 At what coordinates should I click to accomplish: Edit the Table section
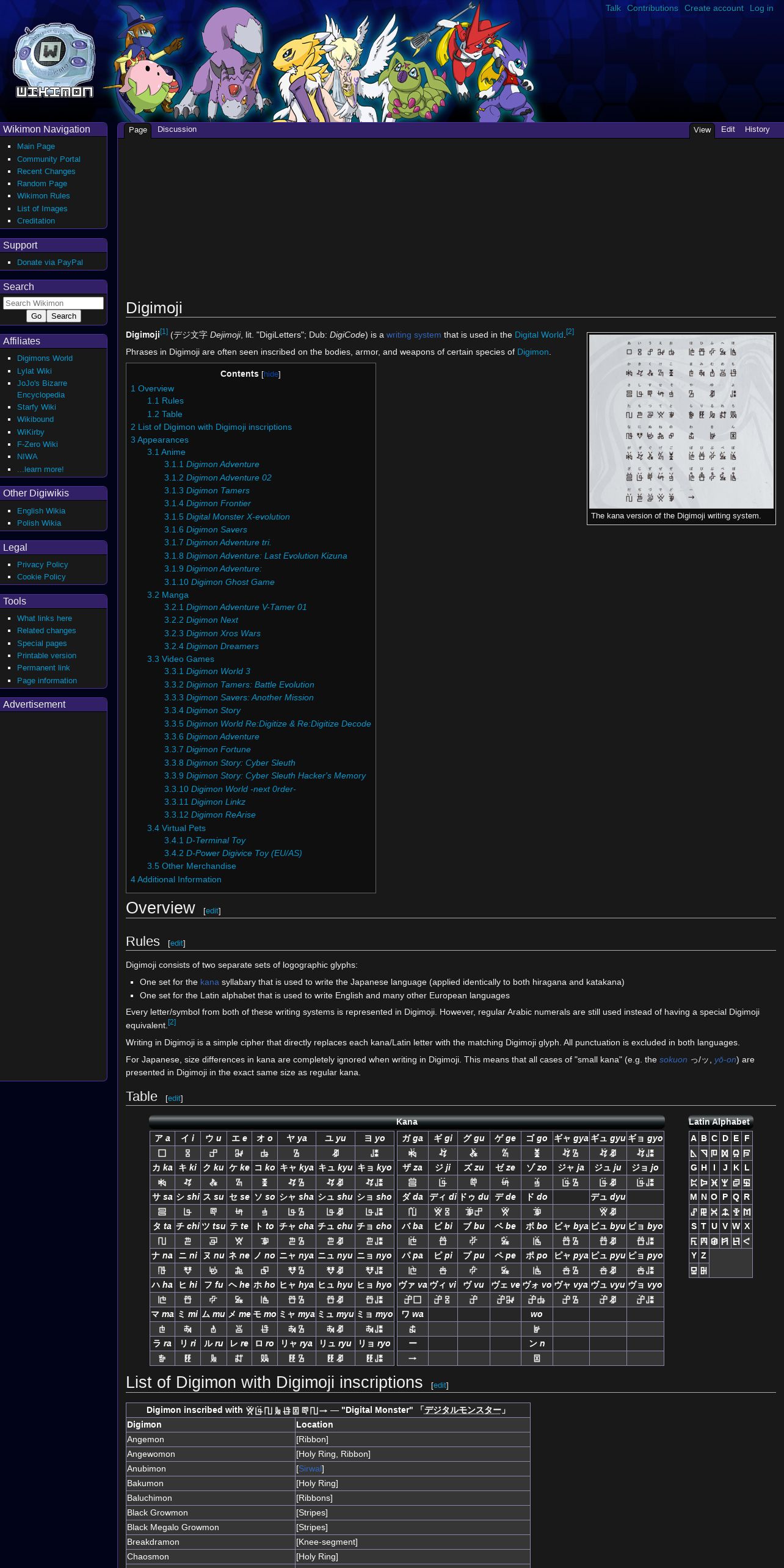174,1098
